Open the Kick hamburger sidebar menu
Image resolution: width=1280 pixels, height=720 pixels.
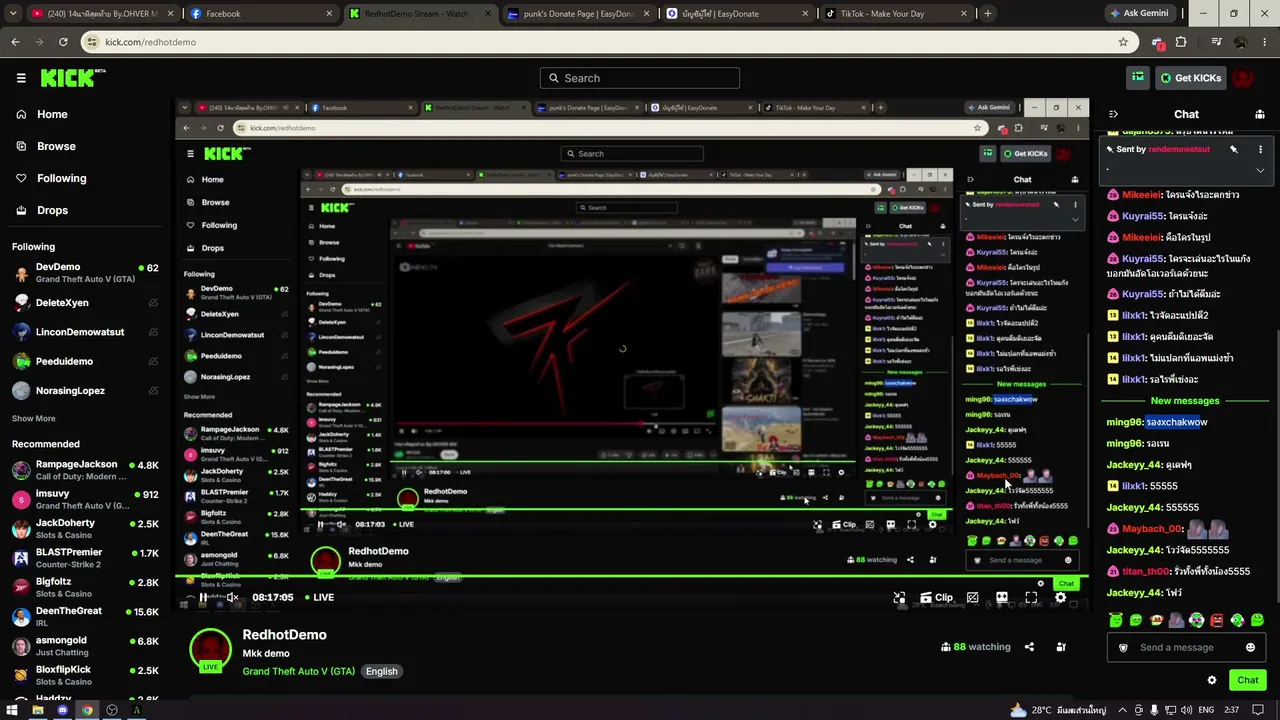[x=21, y=78]
